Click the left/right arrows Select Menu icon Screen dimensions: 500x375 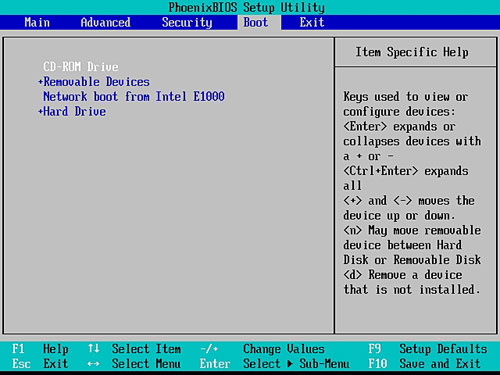point(94,364)
